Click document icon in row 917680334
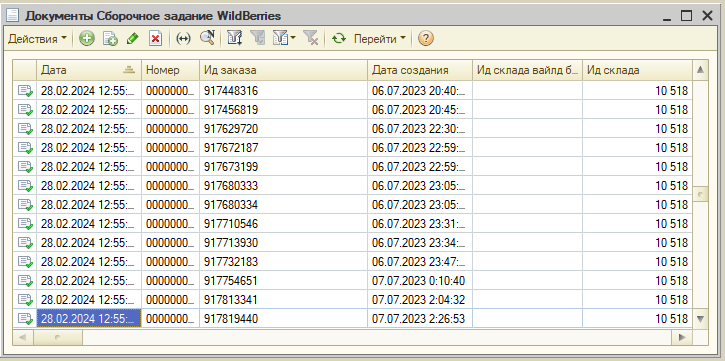The height and width of the screenshot is (361, 725). point(25,205)
